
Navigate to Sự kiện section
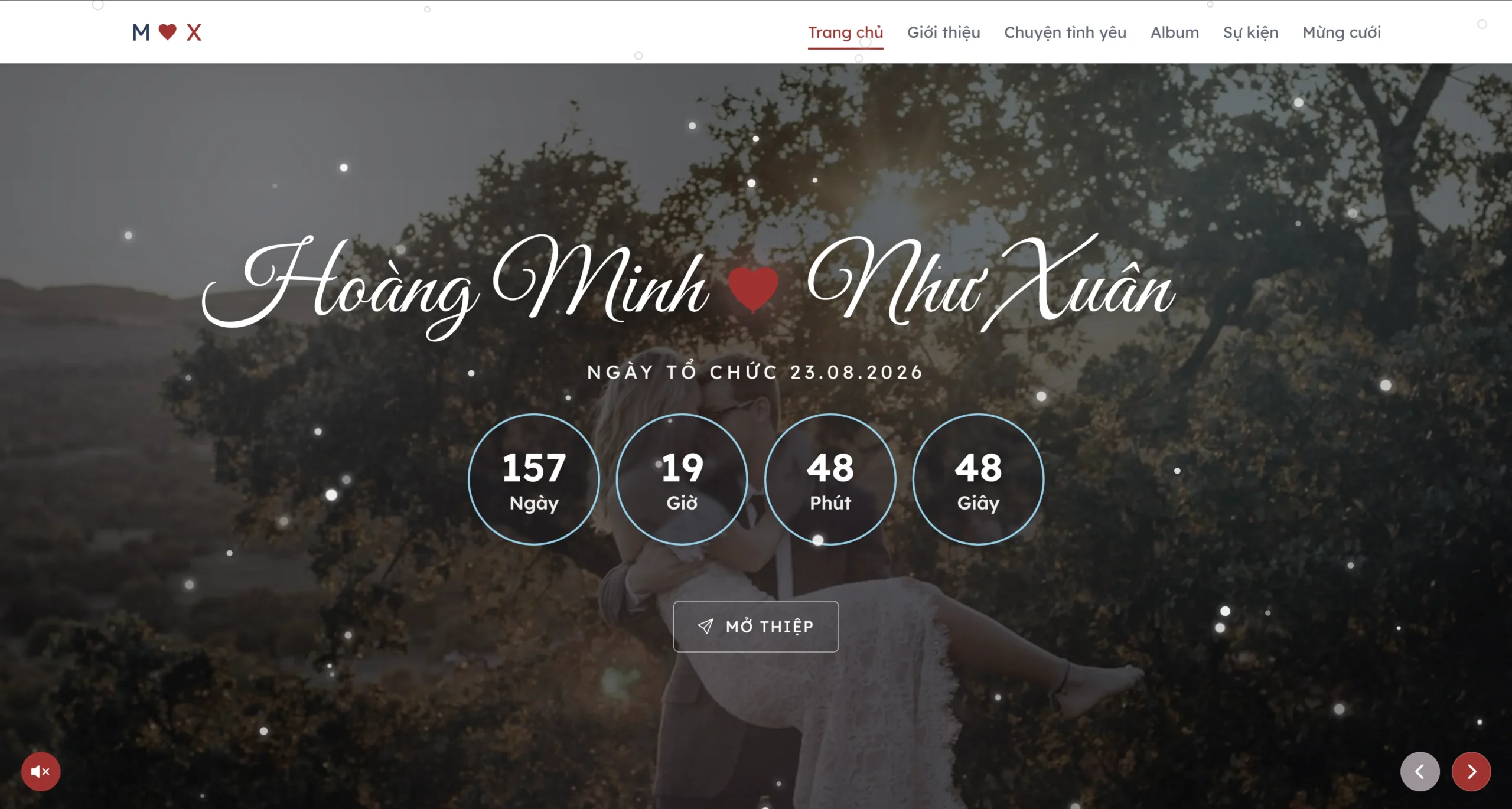(x=1251, y=32)
